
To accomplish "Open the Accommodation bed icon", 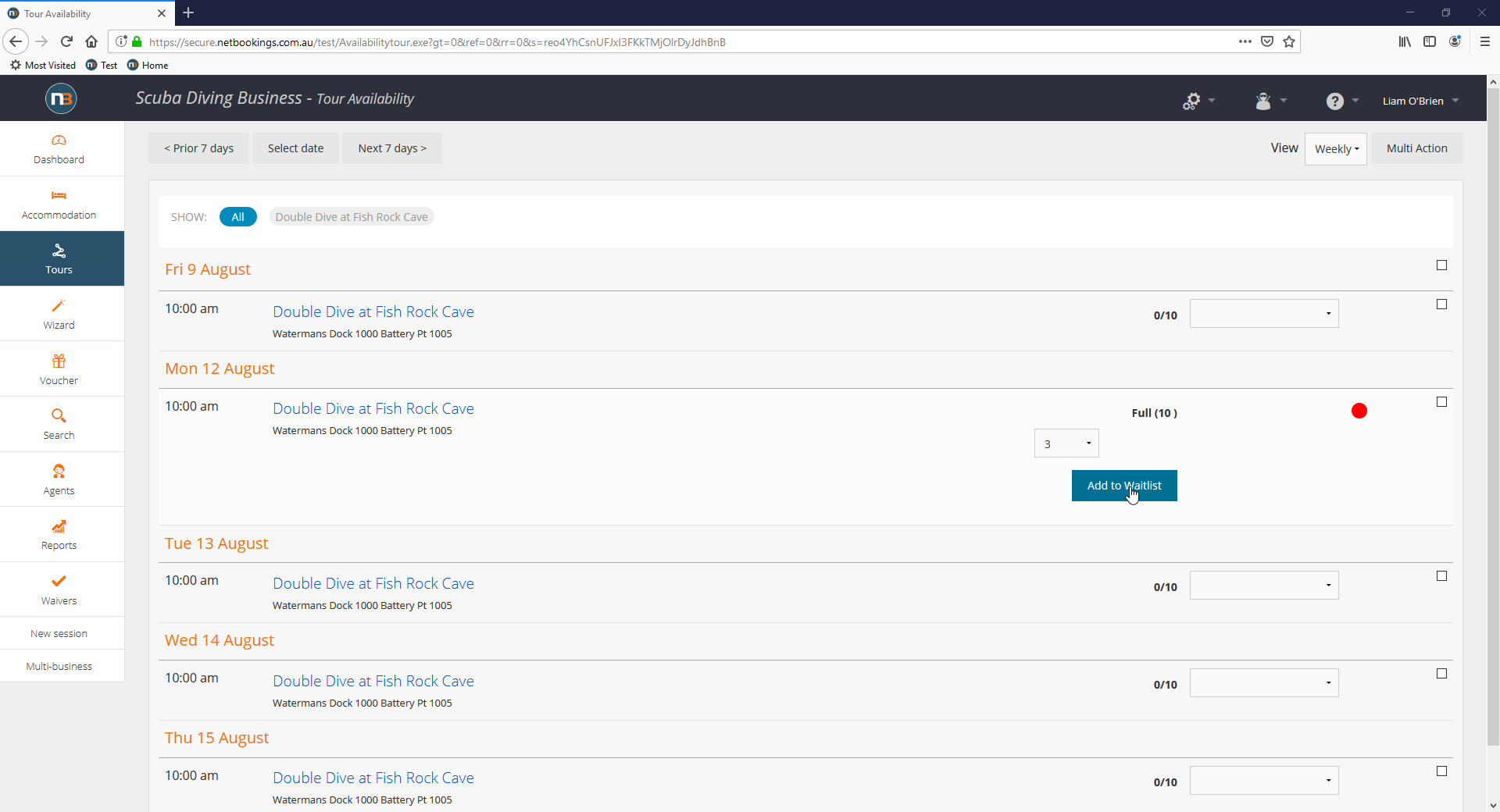I will [x=59, y=195].
